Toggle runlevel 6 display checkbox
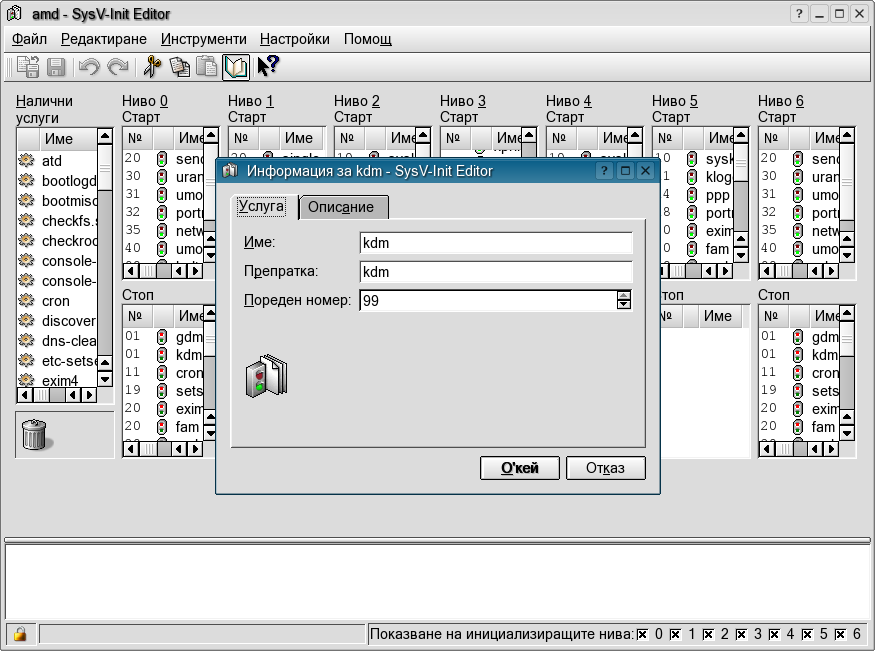This screenshot has width=875, height=651. (841, 634)
